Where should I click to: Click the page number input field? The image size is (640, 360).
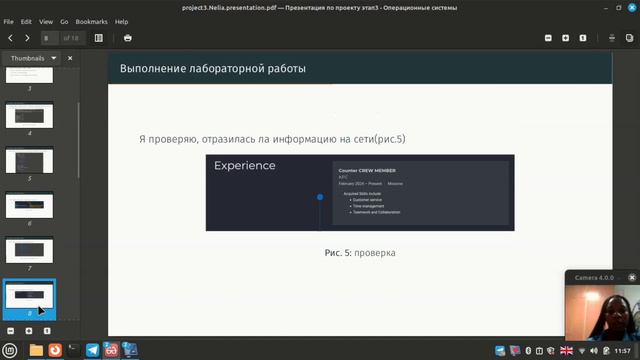click(49, 38)
